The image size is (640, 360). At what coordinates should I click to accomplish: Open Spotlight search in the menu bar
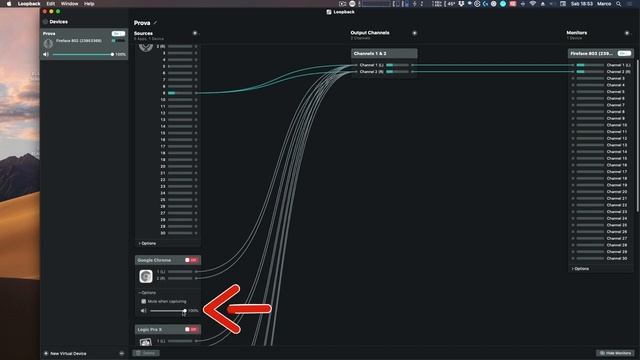619,4
